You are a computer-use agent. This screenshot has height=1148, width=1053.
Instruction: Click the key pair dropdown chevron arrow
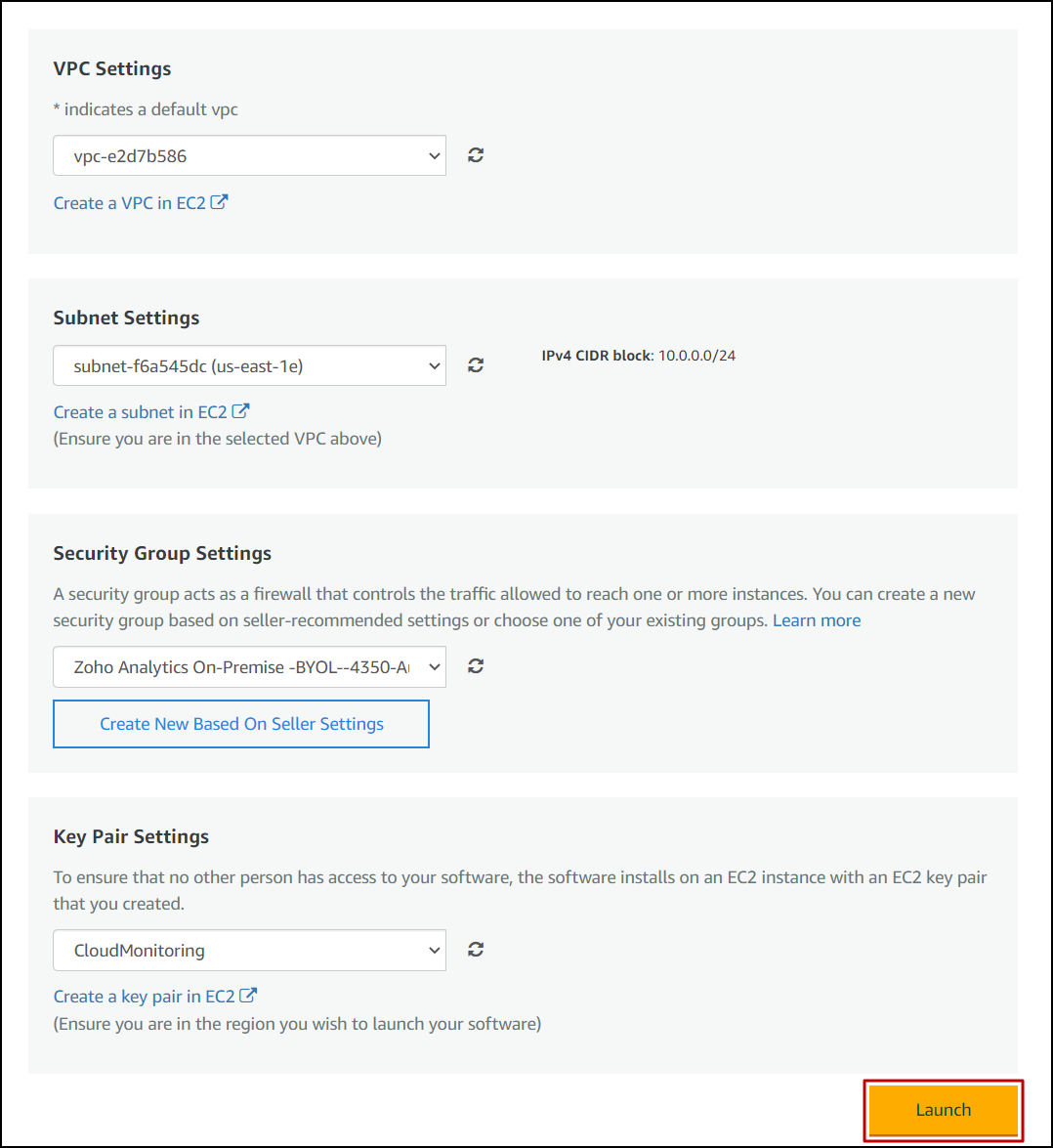pyautogui.click(x=434, y=951)
